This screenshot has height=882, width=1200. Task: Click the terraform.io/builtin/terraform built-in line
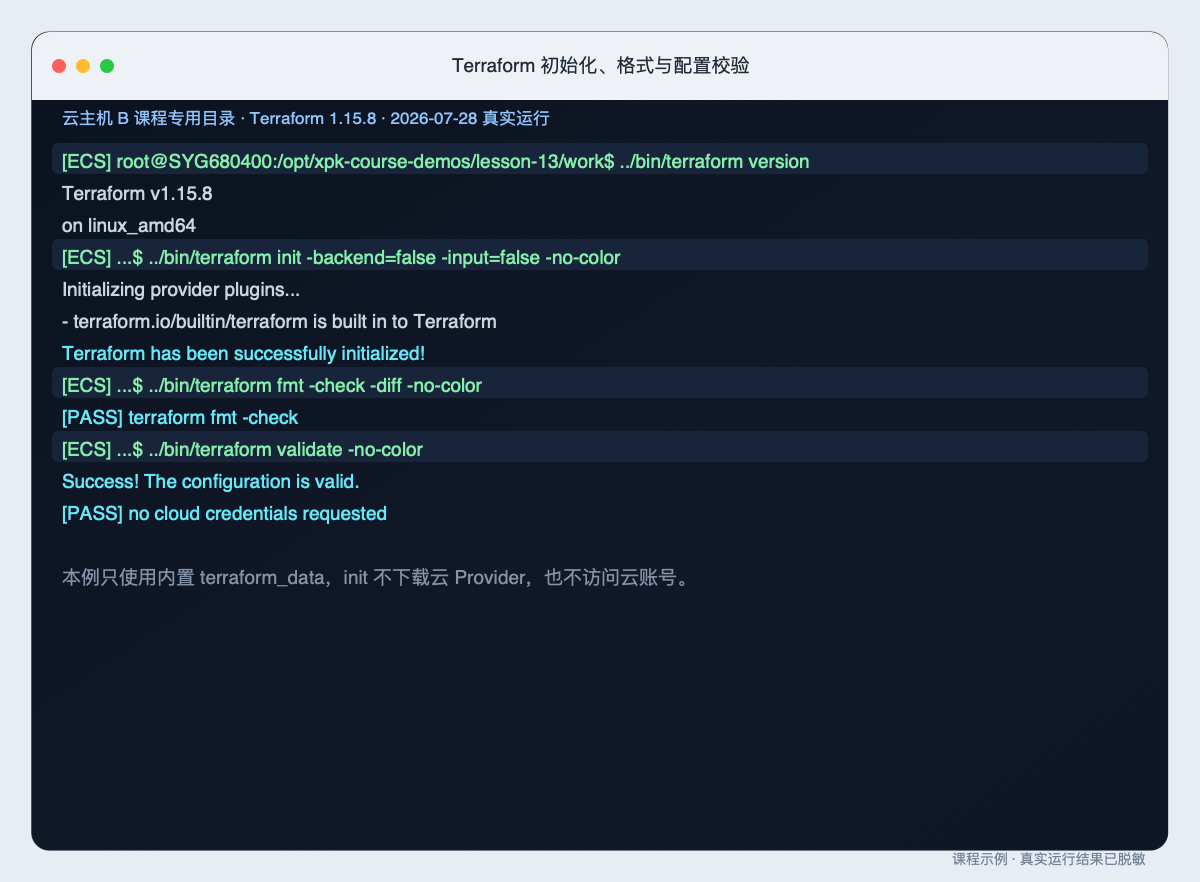[x=279, y=321]
